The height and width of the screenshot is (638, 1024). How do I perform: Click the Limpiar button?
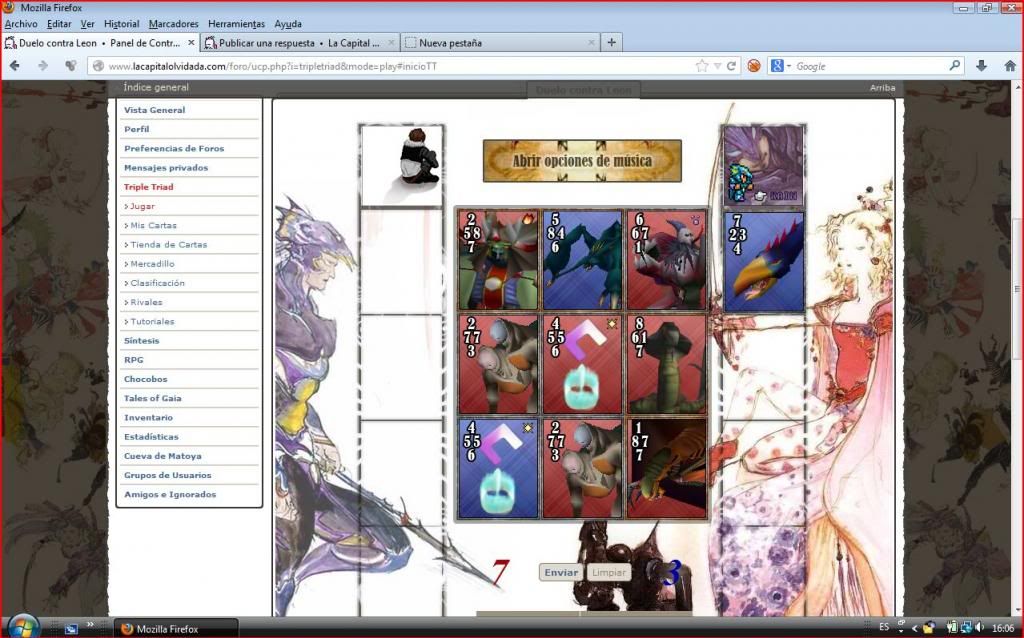609,573
